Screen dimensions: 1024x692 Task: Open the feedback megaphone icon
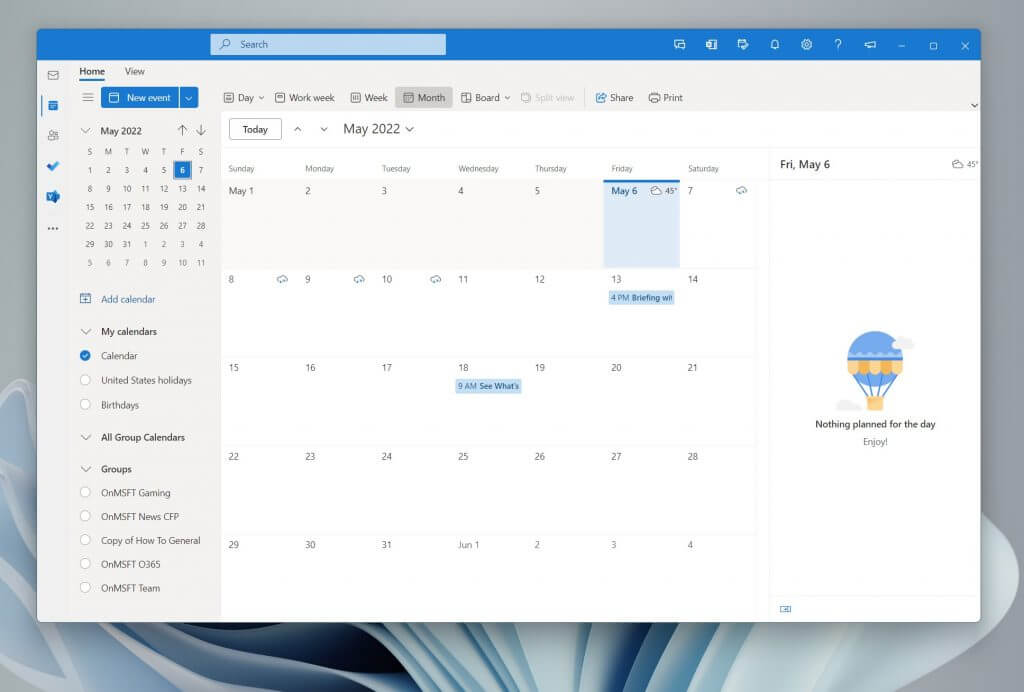870,44
